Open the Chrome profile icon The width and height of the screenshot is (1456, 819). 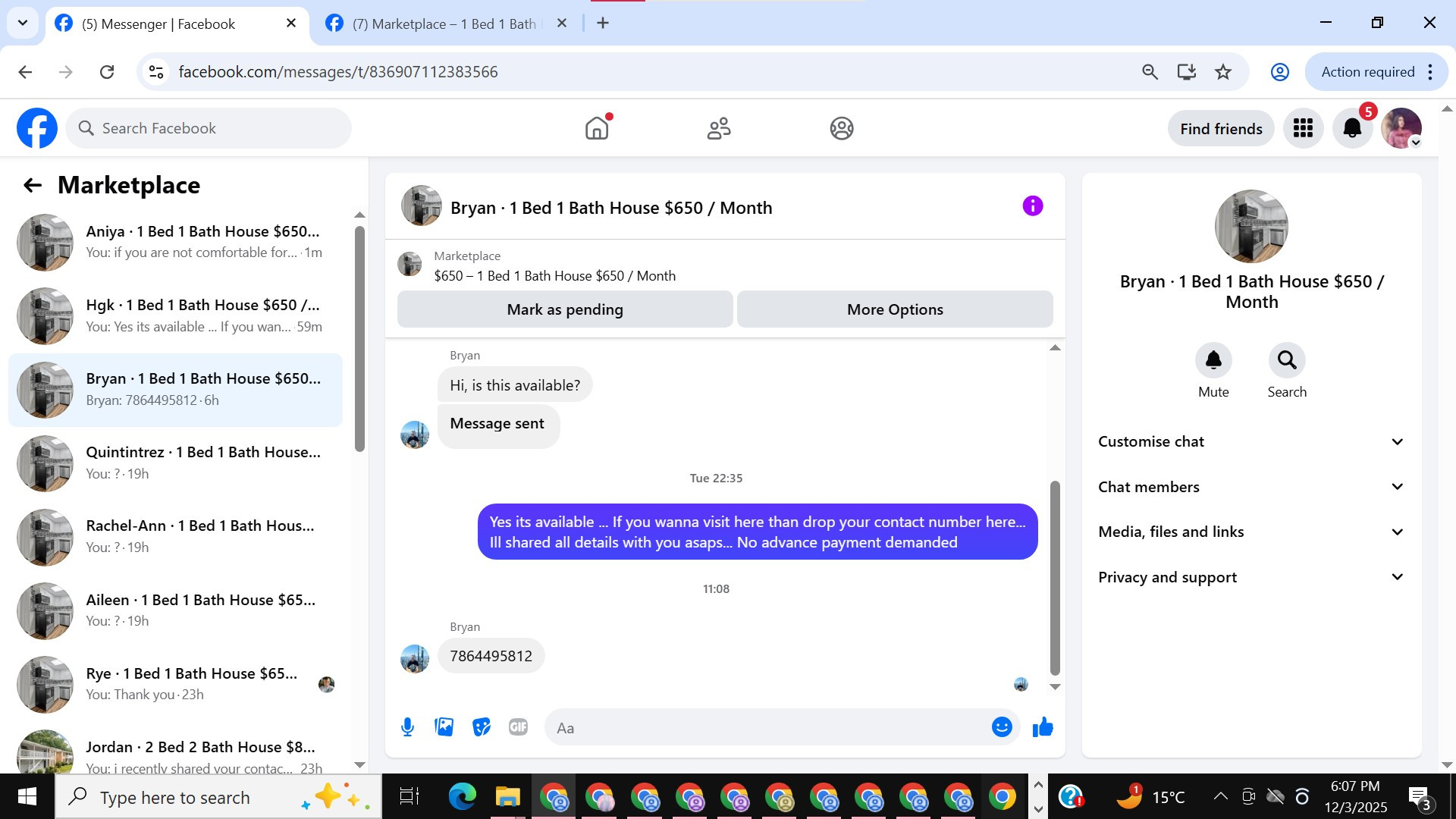pos(1280,72)
